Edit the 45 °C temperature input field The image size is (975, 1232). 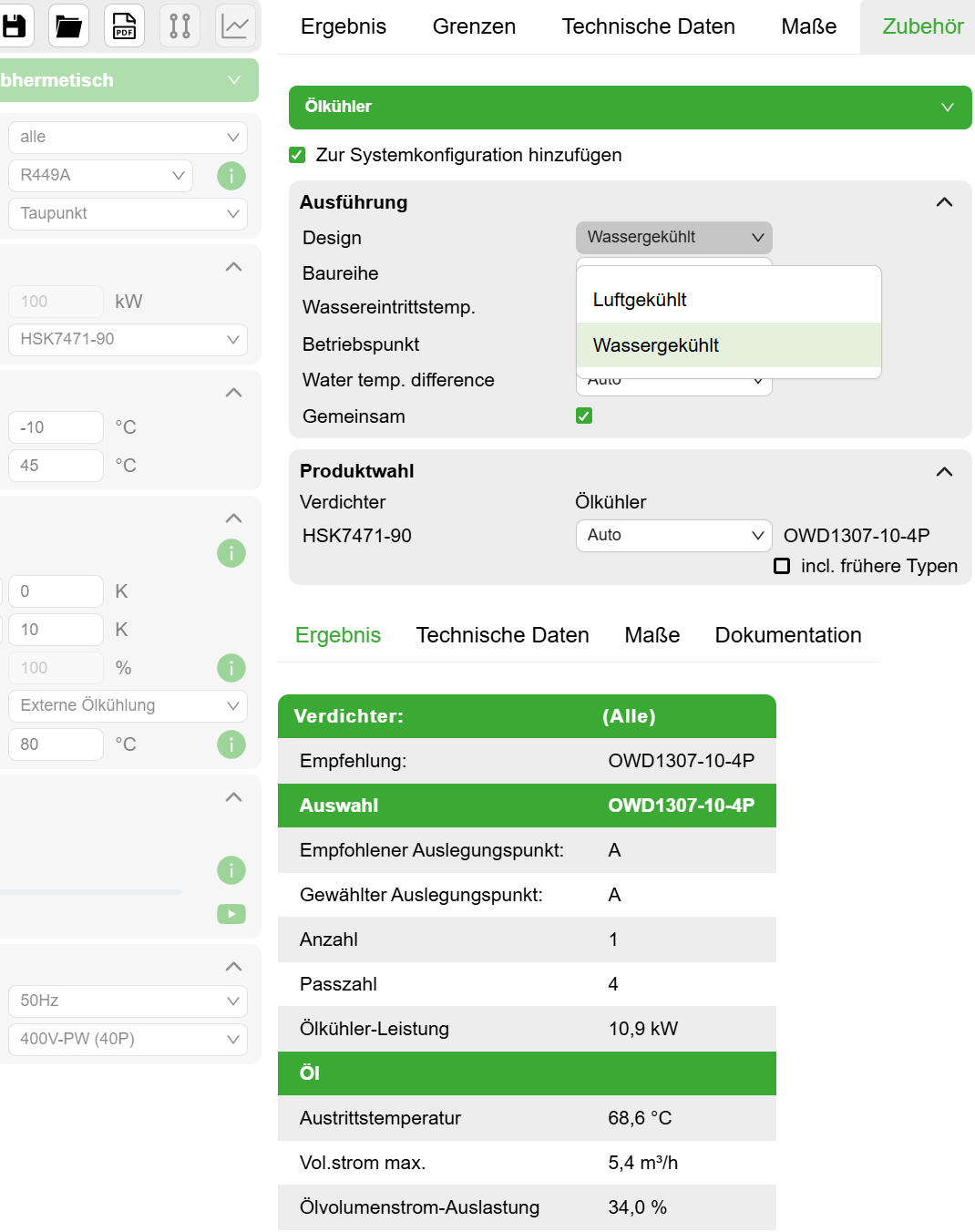56,465
